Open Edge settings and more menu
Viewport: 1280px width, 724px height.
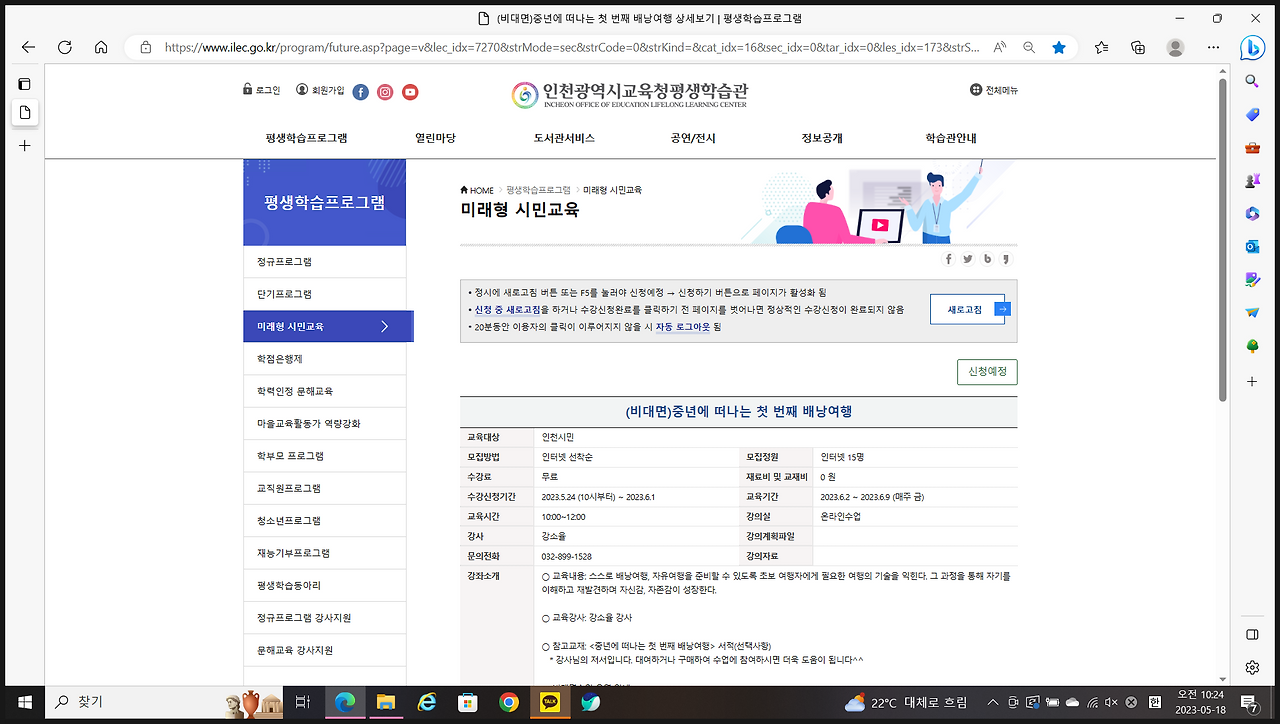tap(1213, 47)
